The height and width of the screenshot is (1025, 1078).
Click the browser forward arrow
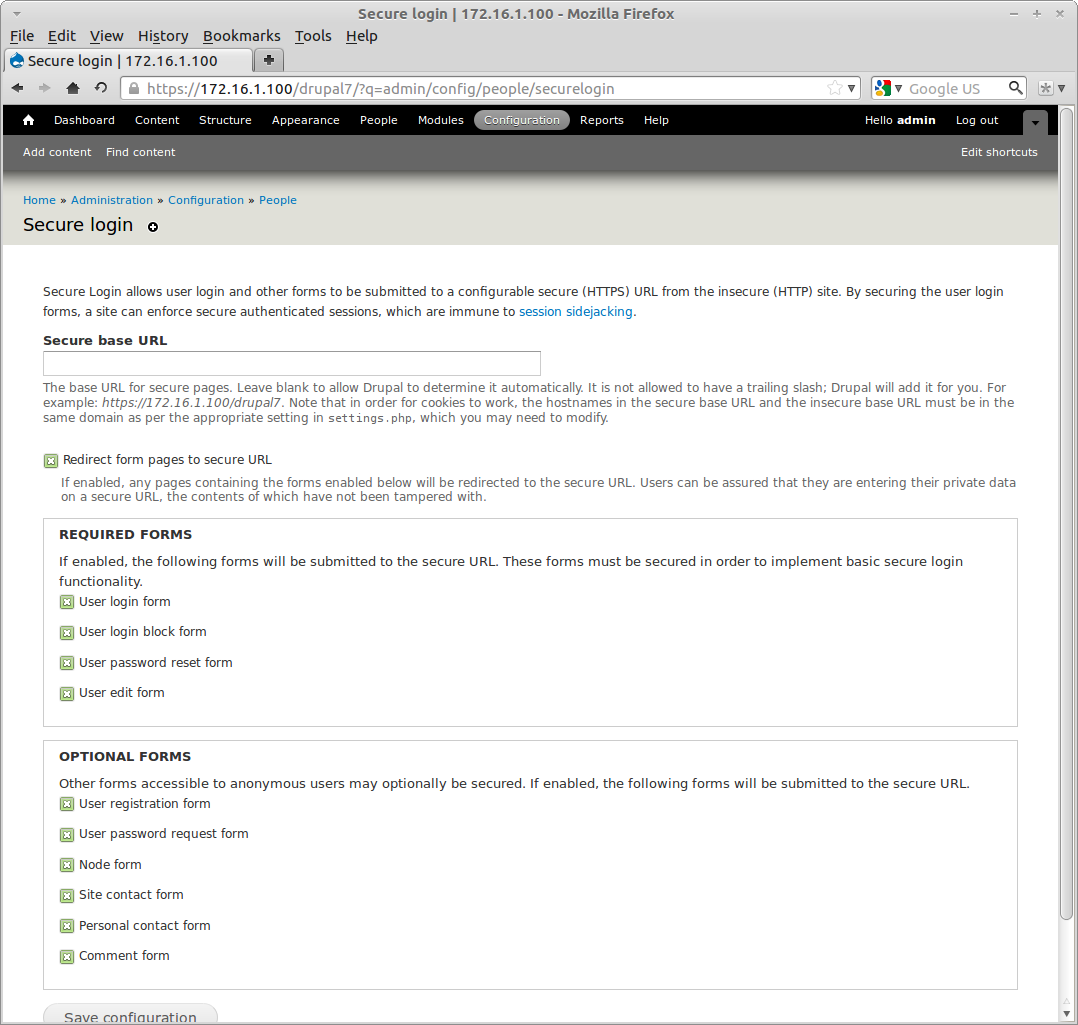(x=45, y=88)
